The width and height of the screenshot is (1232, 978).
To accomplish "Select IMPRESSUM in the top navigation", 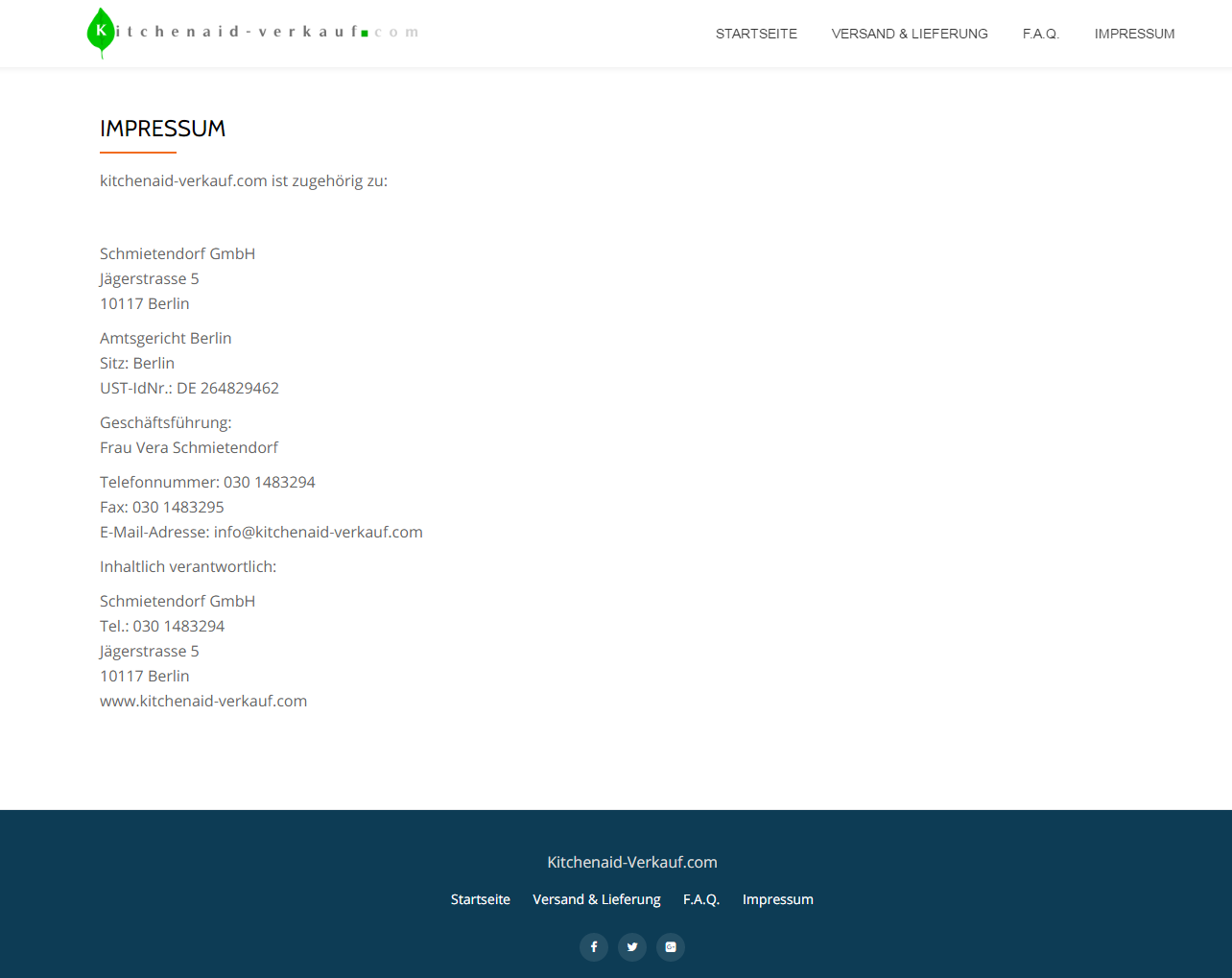I will [x=1134, y=34].
